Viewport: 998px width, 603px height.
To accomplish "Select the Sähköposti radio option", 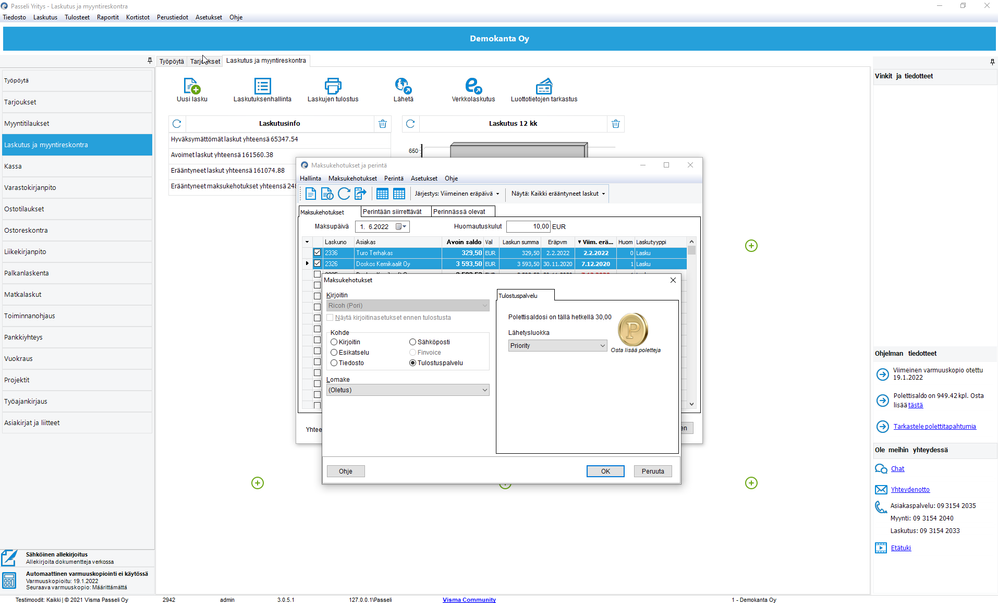I will (x=412, y=342).
